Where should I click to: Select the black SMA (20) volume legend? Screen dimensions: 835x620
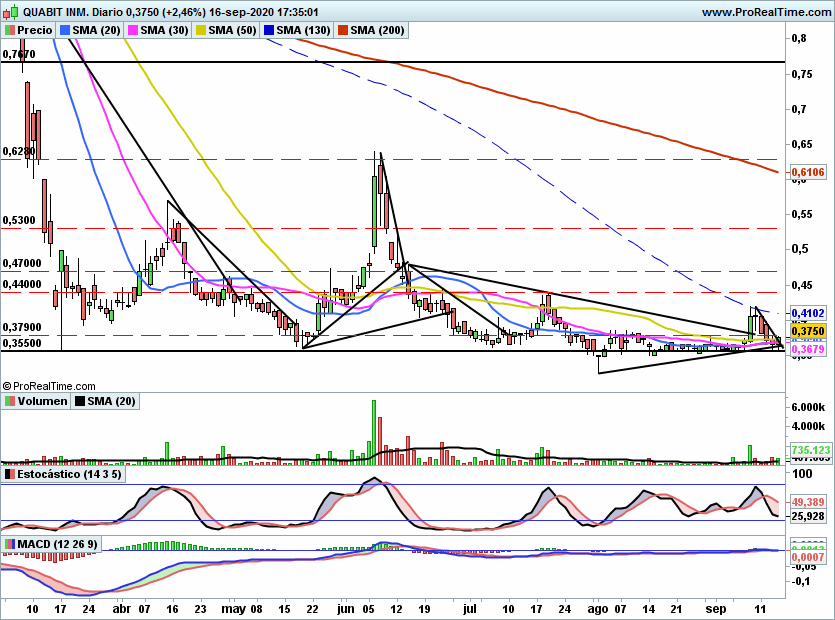tap(105, 401)
